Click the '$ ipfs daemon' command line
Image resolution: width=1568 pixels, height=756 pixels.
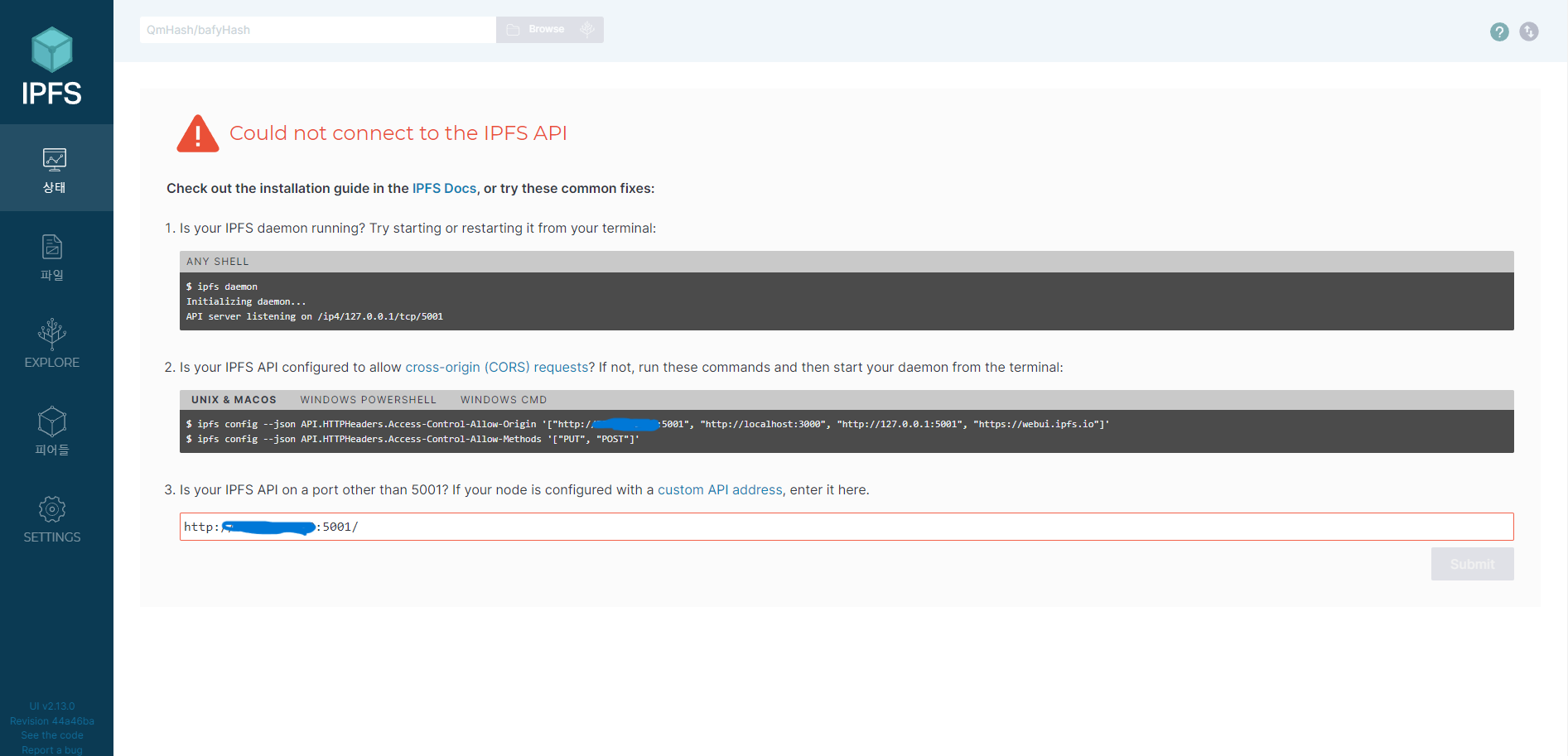222,287
